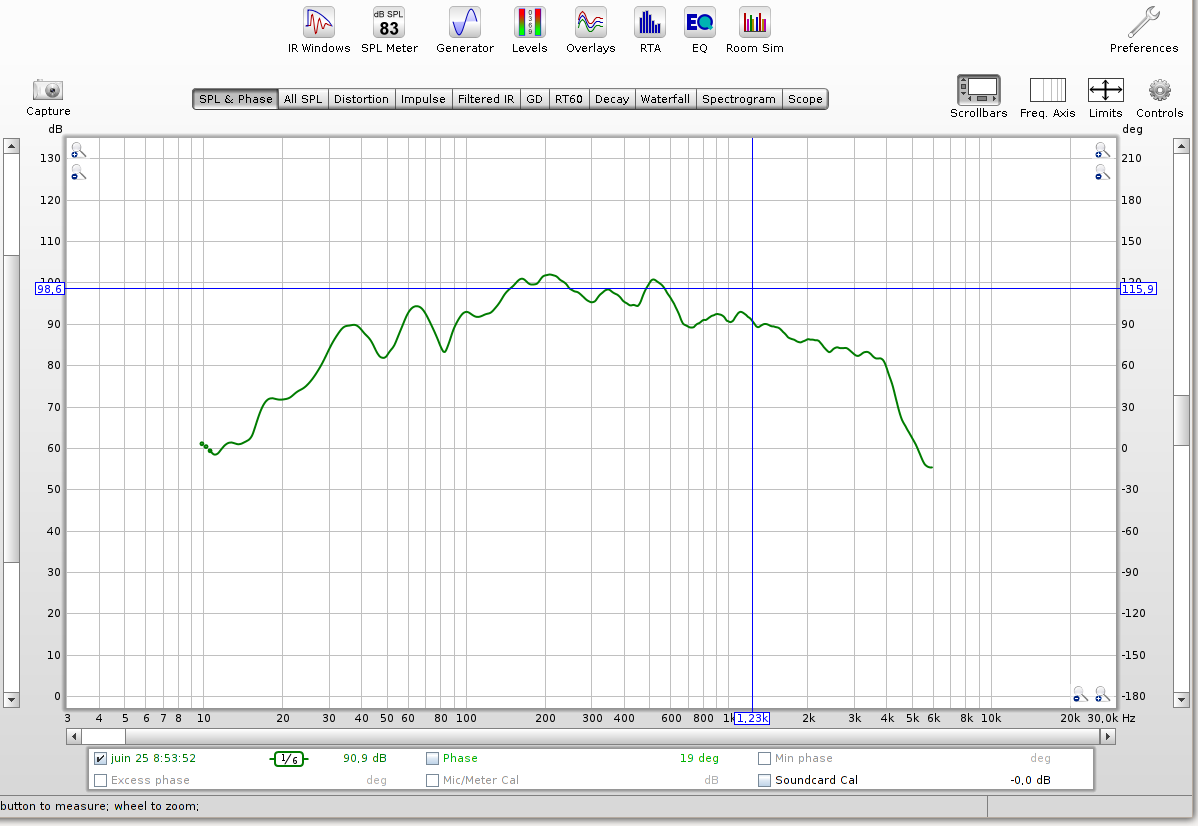The height and width of the screenshot is (826, 1198).
Task: Click the frequency scrollbar right arrow
Action: [x=1108, y=737]
